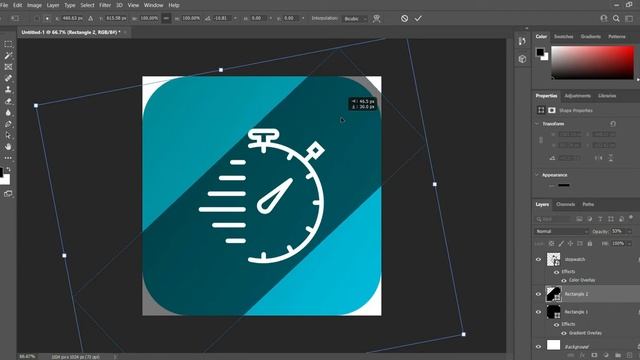This screenshot has width=640, height=360.
Task: Hide the Background layer eye
Action: [538, 347]
